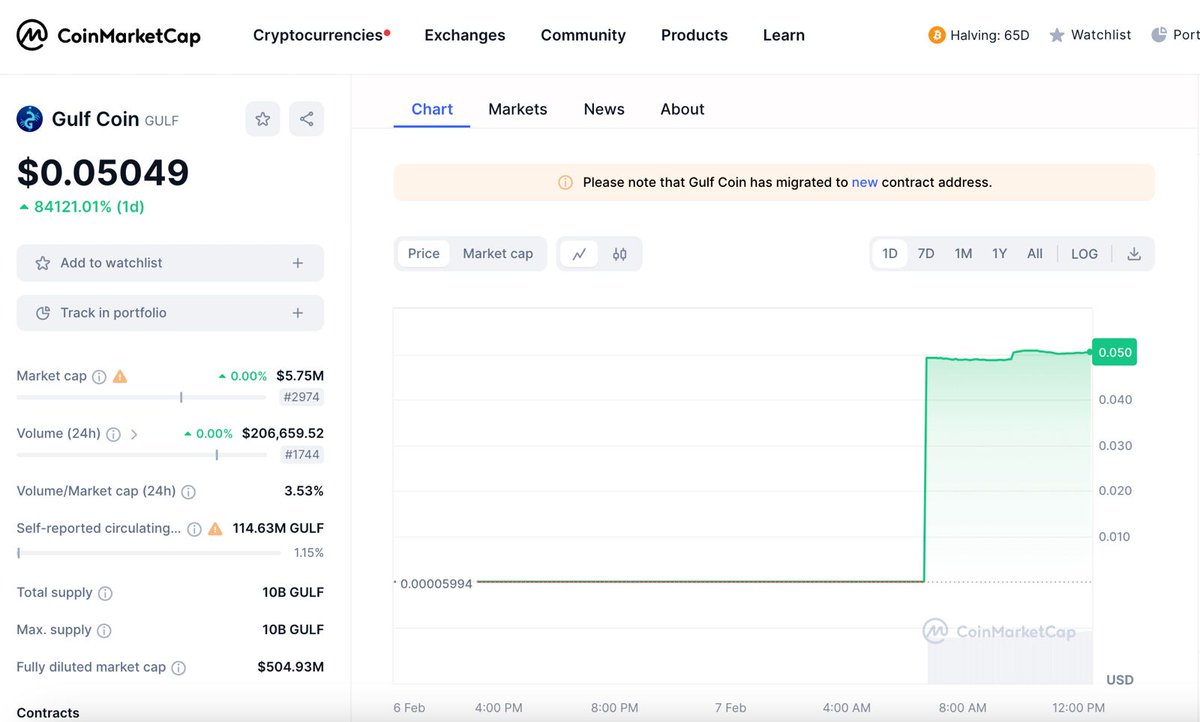Click the Total supply info icon
This screenshot has height=722, width=1200.
point(105,593)
